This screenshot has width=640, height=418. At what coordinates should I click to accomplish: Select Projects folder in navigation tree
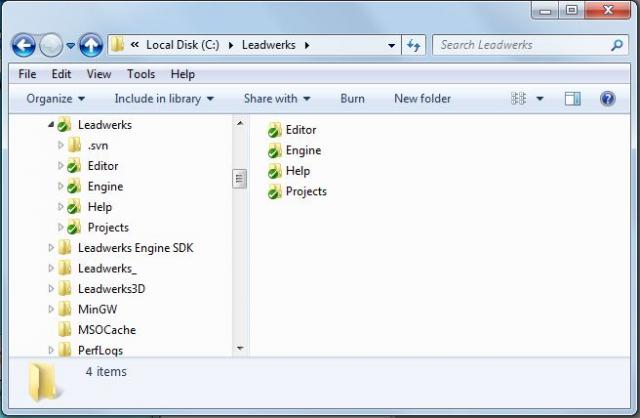[x=108, y=227]
